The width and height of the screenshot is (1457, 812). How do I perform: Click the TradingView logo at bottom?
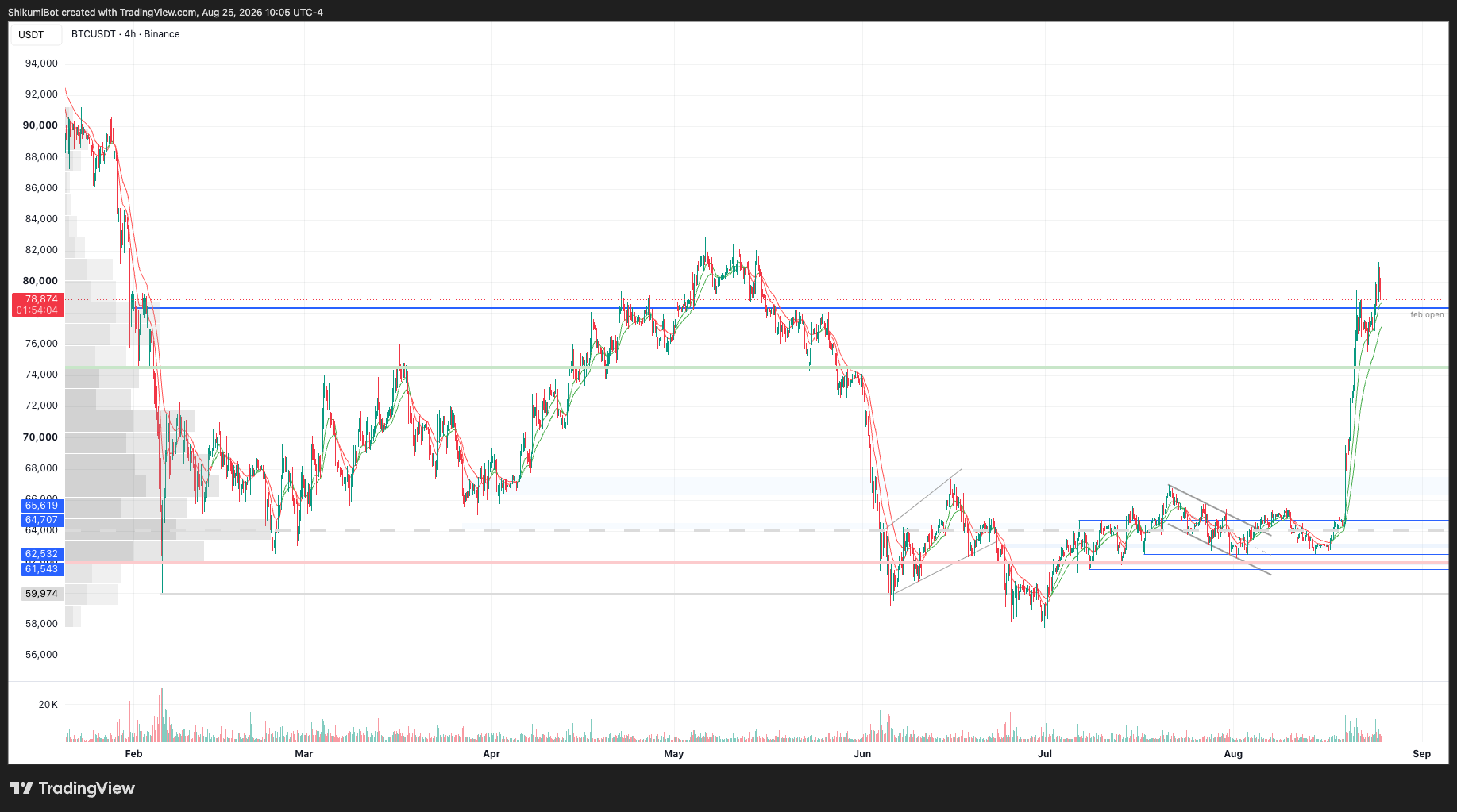click(72, 788)
